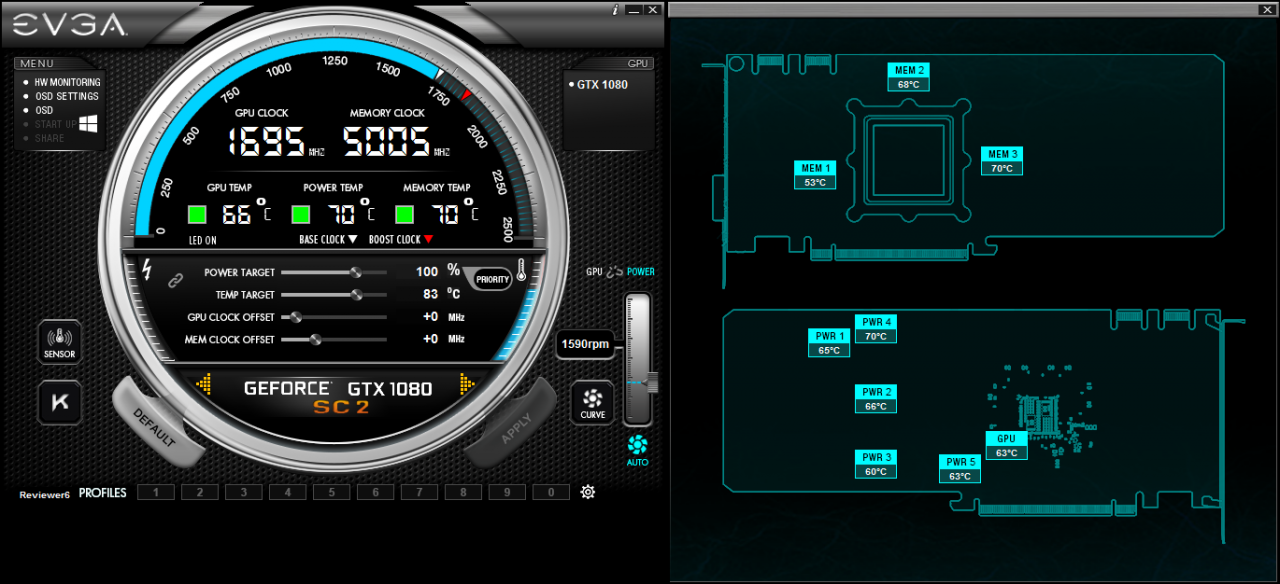
Task: Select profile slot 3
Action: click(244, 492)
